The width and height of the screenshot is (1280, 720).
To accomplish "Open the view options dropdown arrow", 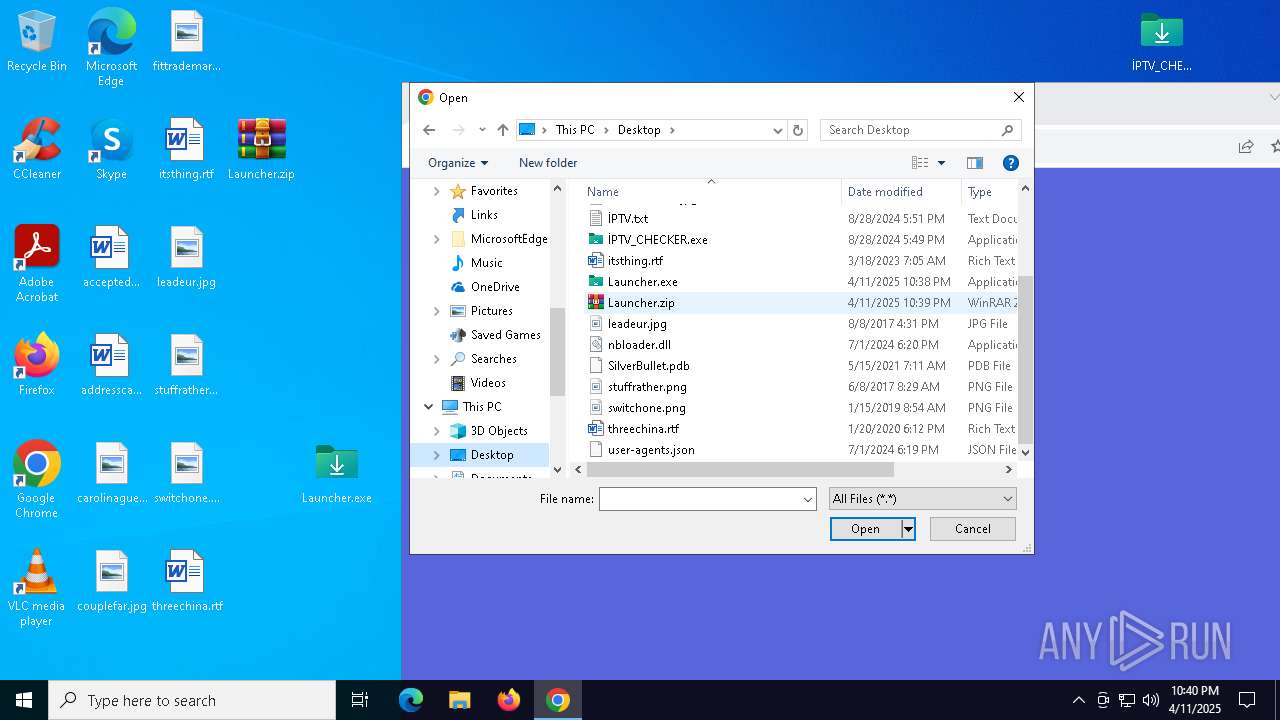I will click(x=941, y=163).
